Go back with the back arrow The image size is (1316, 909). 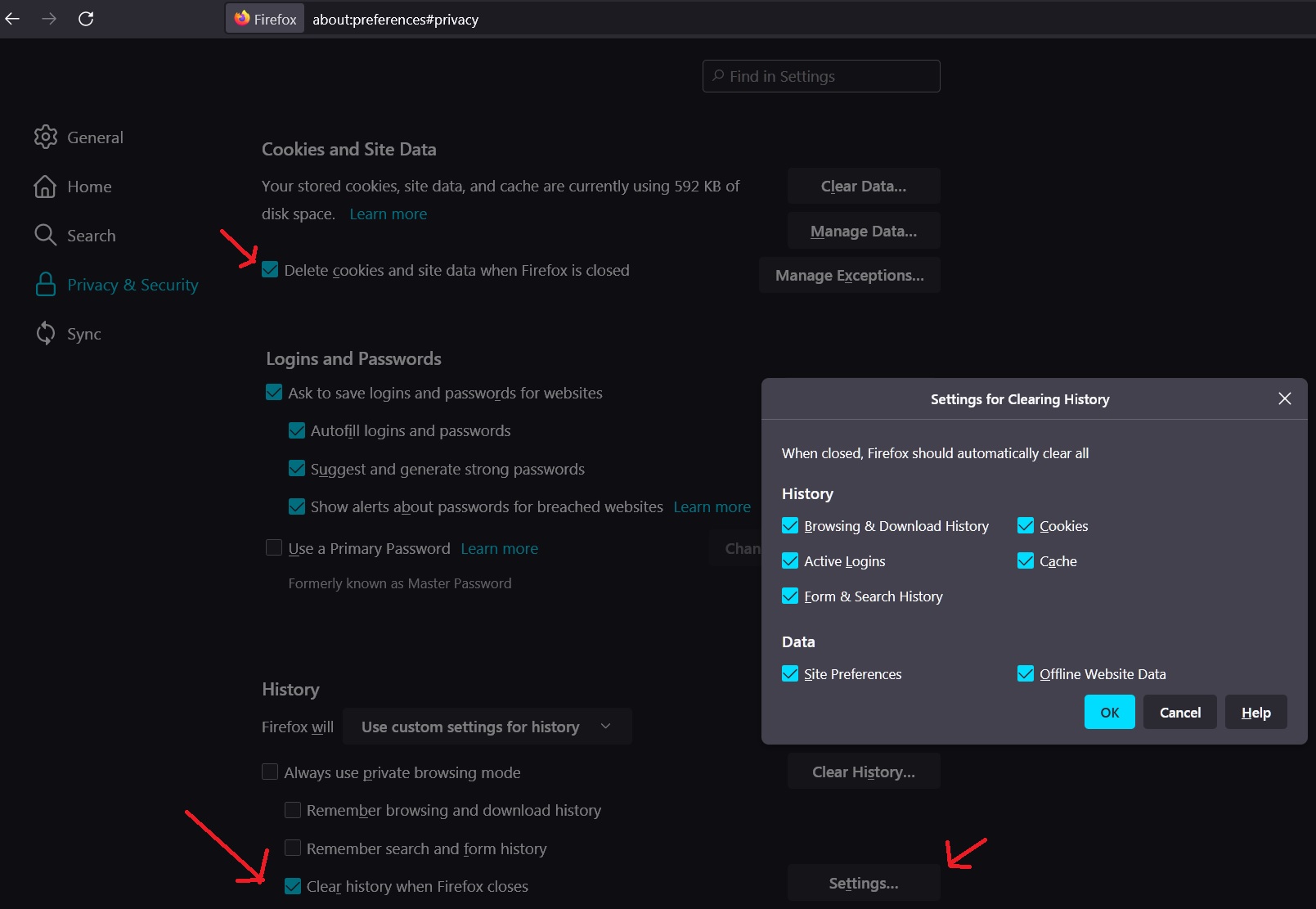(x=12, y=18)
